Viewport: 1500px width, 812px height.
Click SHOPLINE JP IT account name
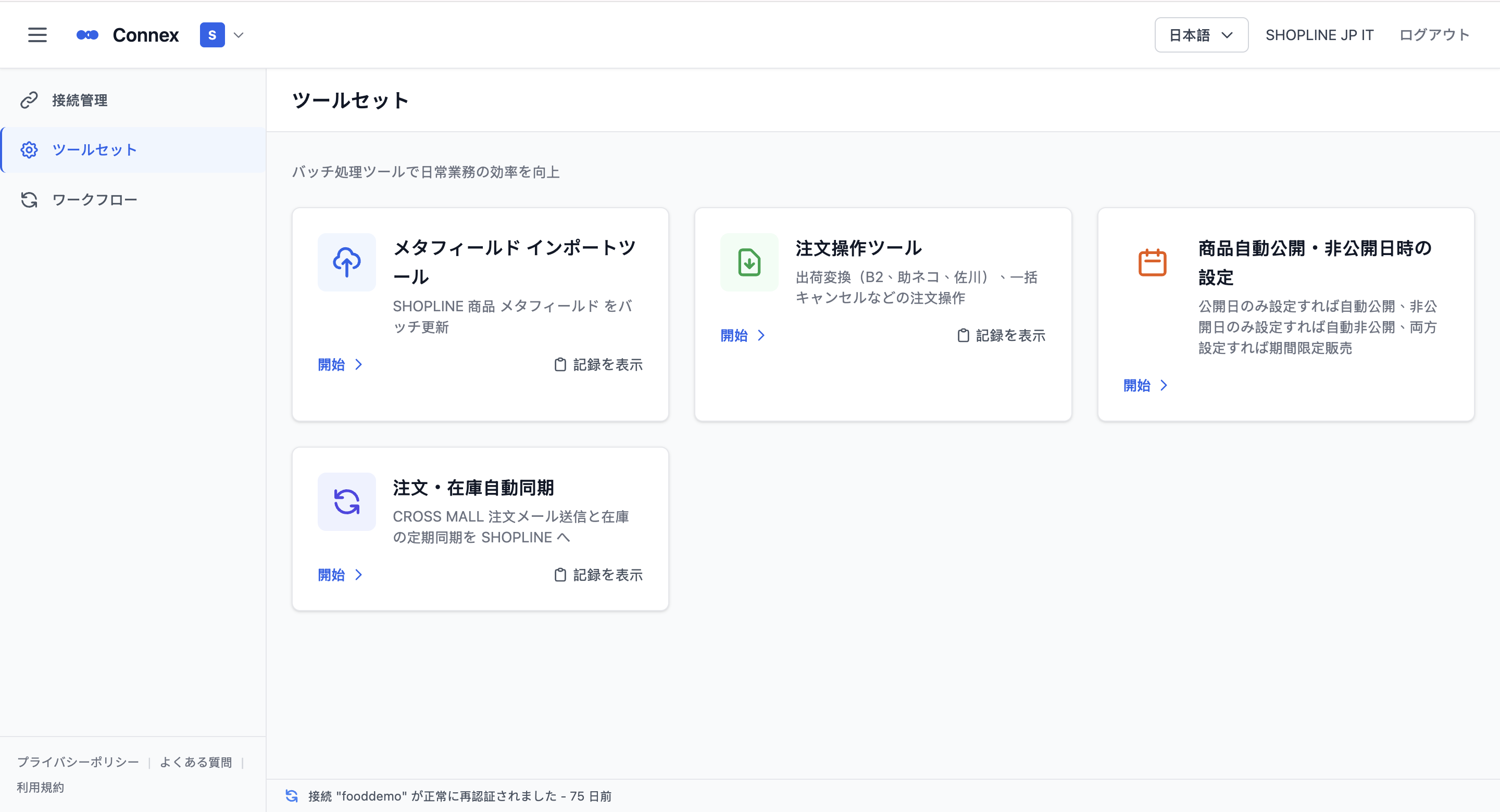pyautogui.click(x=1319, y=35)
